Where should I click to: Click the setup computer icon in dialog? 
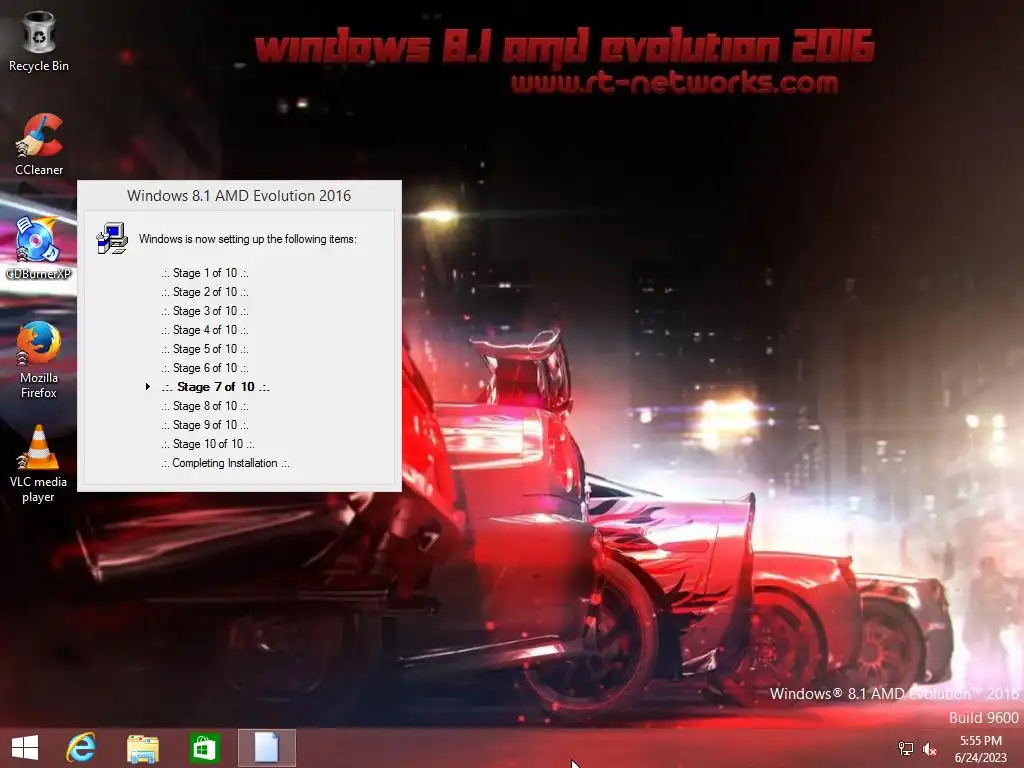point(112,238)
